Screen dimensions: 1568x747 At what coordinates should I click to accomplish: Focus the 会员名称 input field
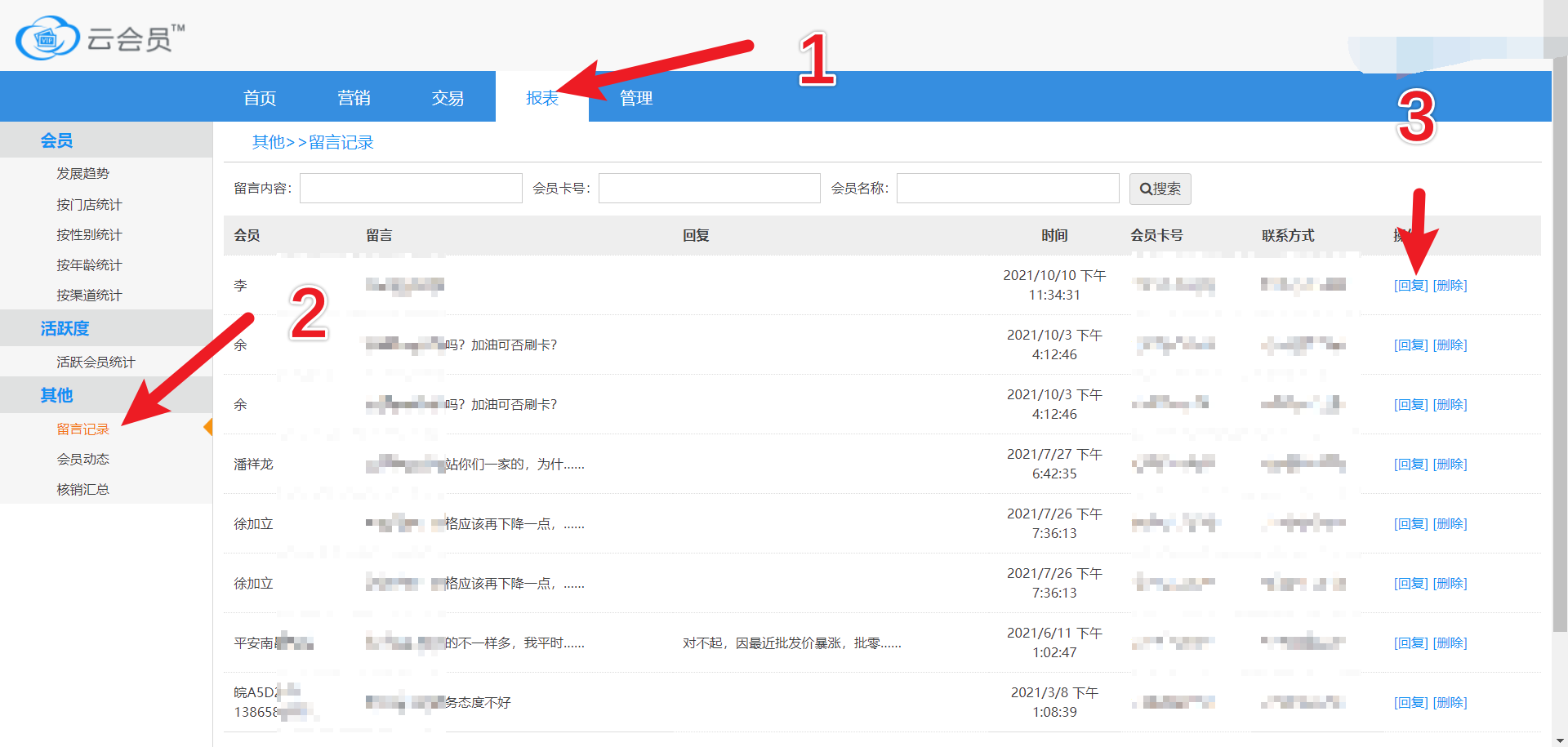(x=1008, y=188)
